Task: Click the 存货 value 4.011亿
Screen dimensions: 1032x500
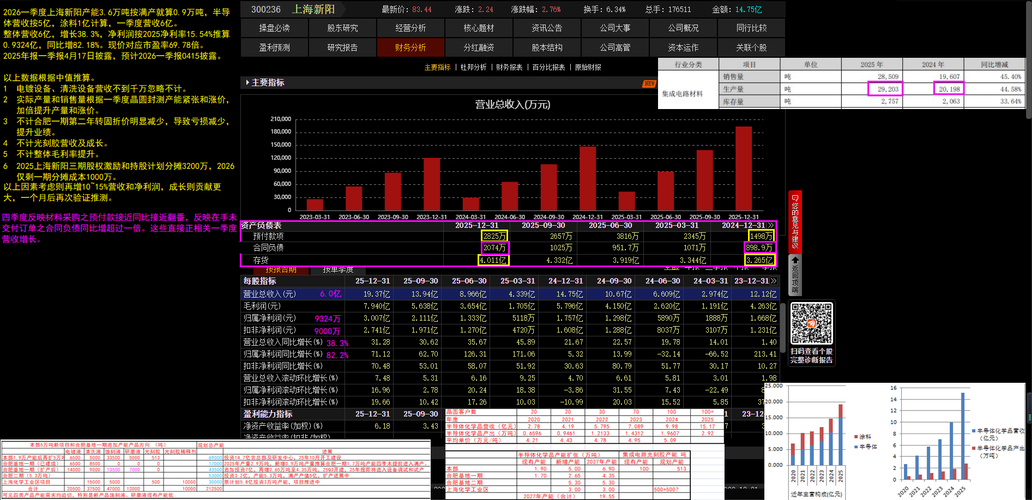Action: click(x=493, y=261)
